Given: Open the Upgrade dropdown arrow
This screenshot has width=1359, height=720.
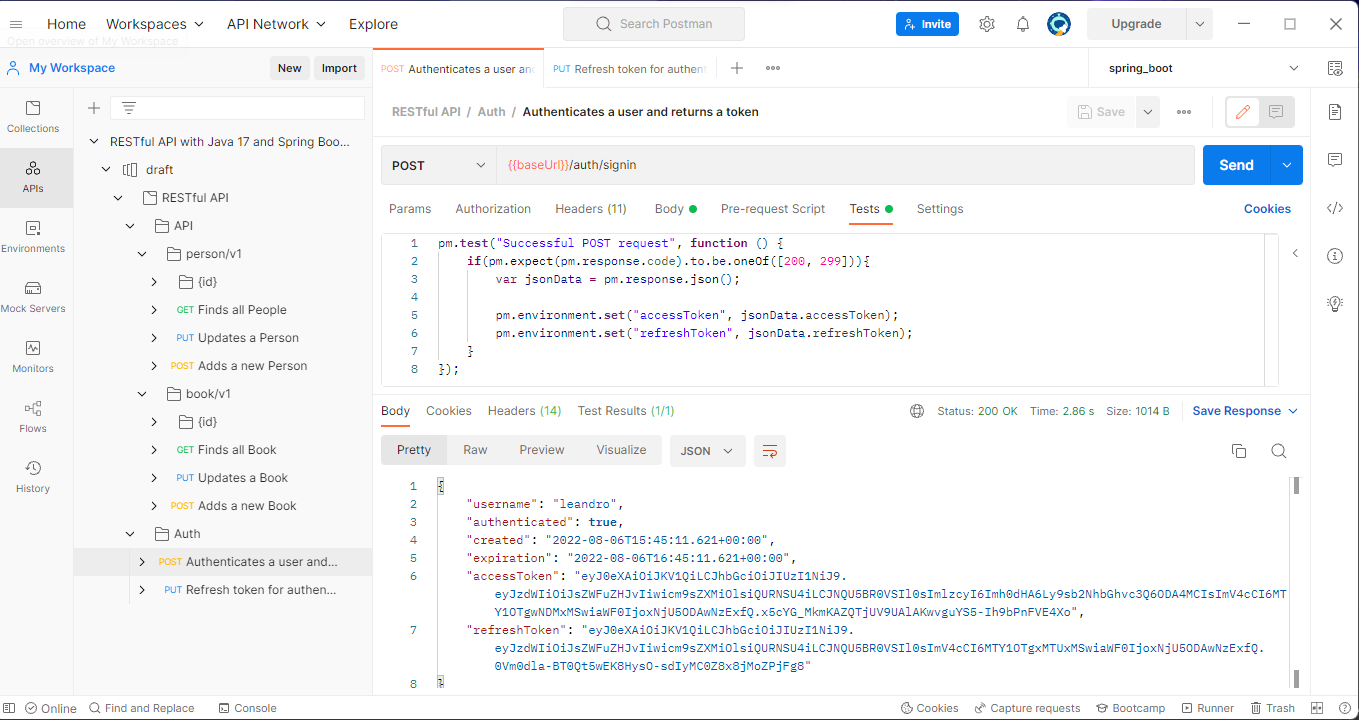Looking at the screenshot, I should click(1199, 24).
